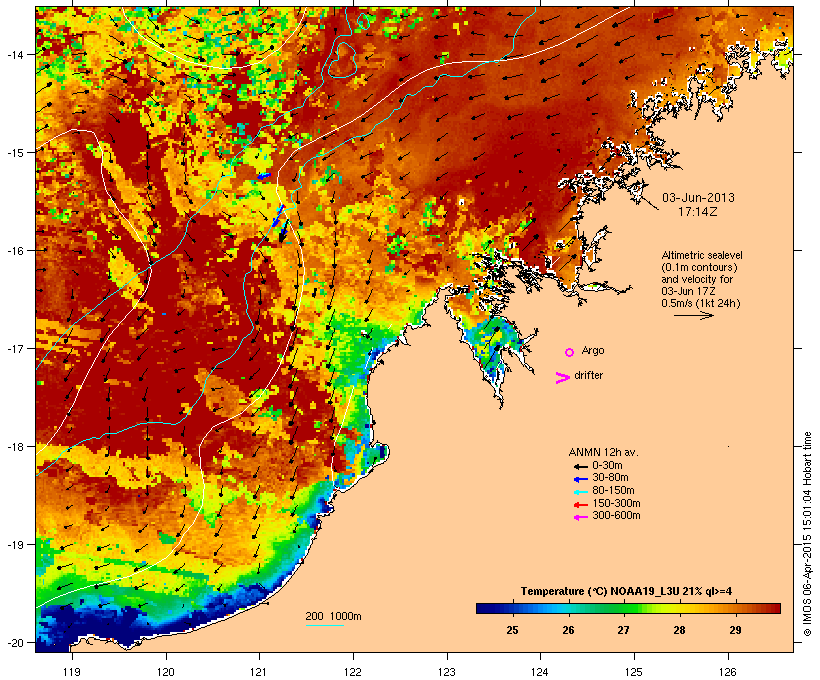820x680 pixels.
Task: Click the magenta Argo circle marker
Action: tap(570, 353)
